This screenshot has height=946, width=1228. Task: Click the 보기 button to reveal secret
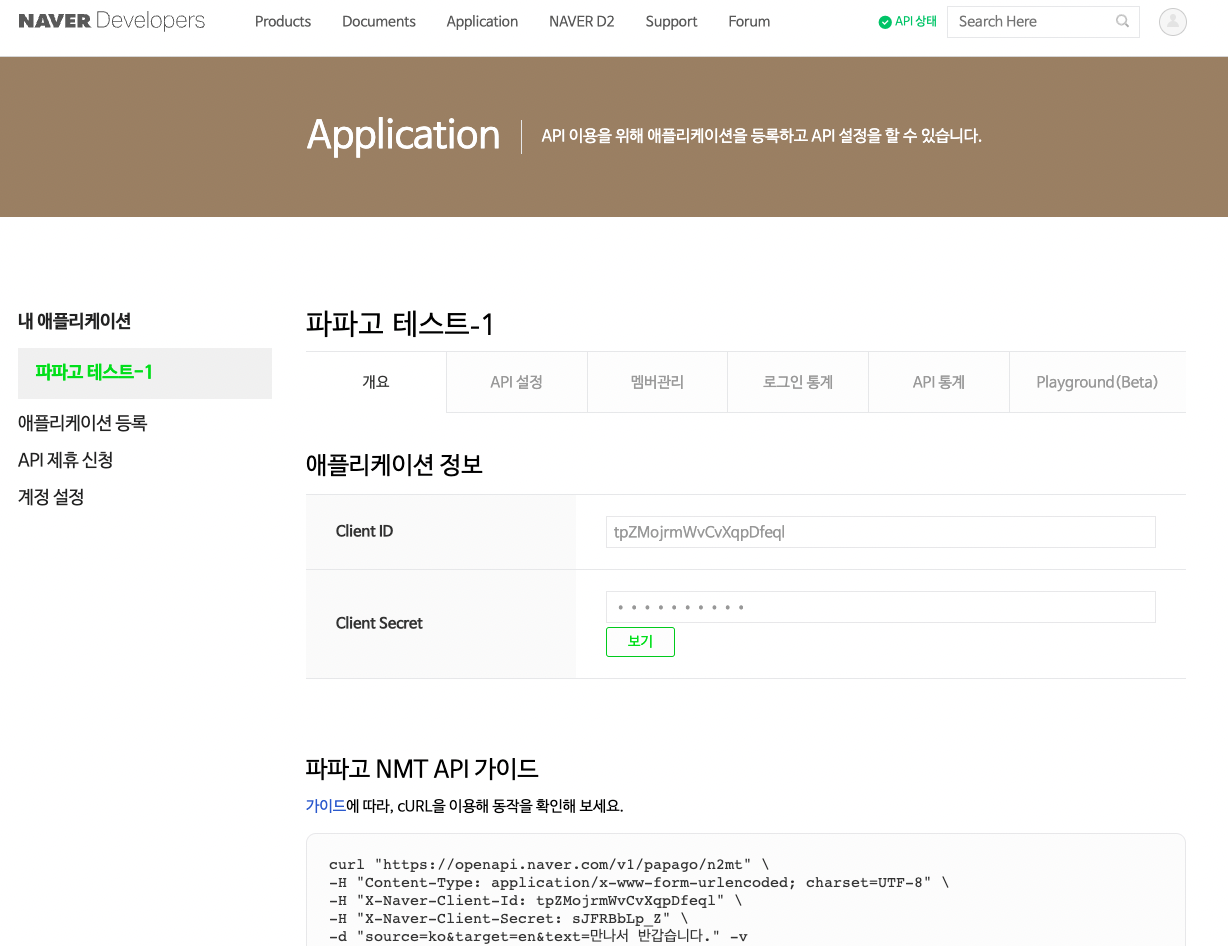640,642
